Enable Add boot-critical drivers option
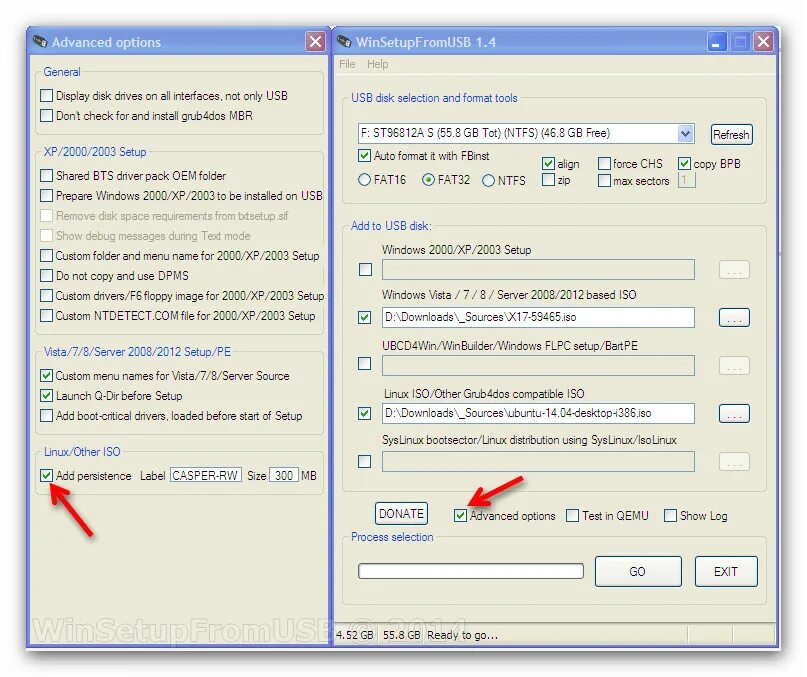Image resolution: width=807 pixels, height=677 pixels. point(46,415)
